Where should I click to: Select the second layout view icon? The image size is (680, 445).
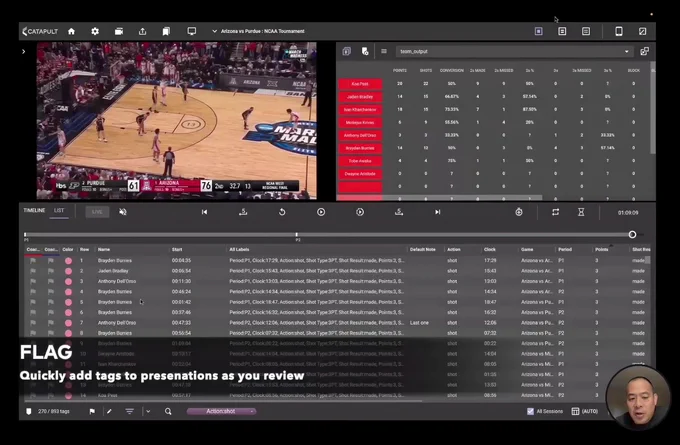[562, 31]
